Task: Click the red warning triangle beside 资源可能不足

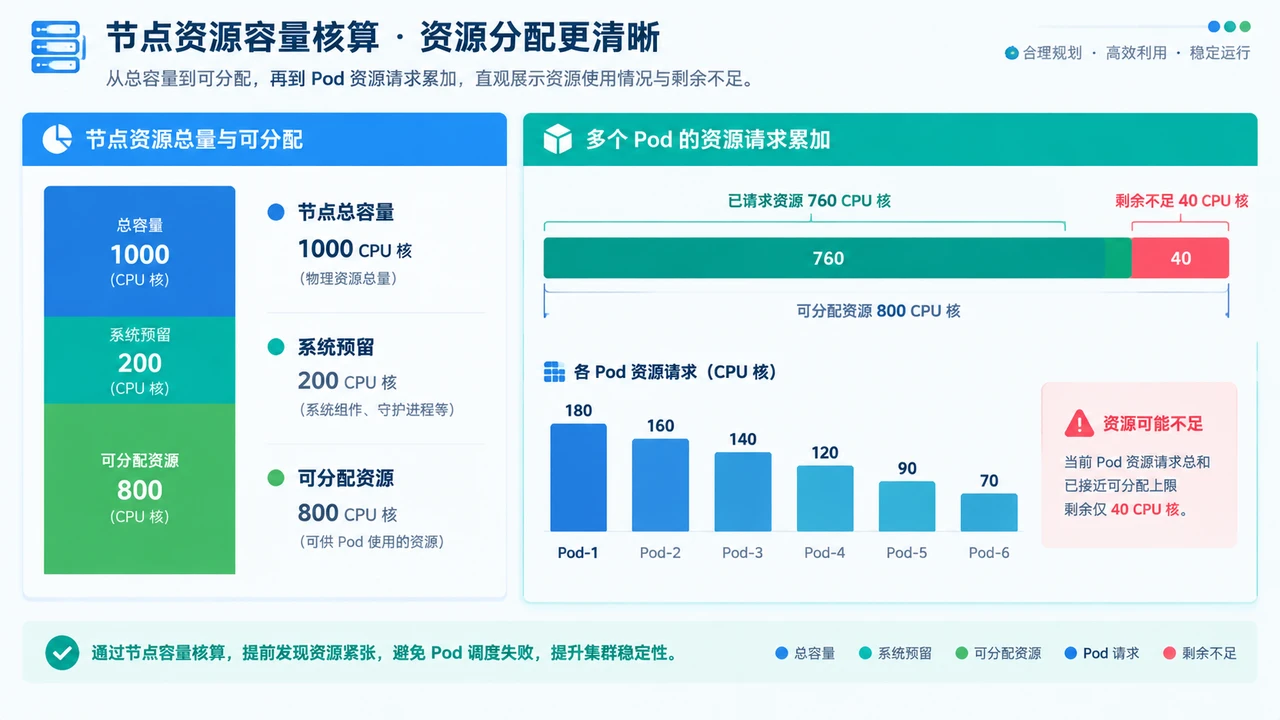Action: pos(1079,423)
